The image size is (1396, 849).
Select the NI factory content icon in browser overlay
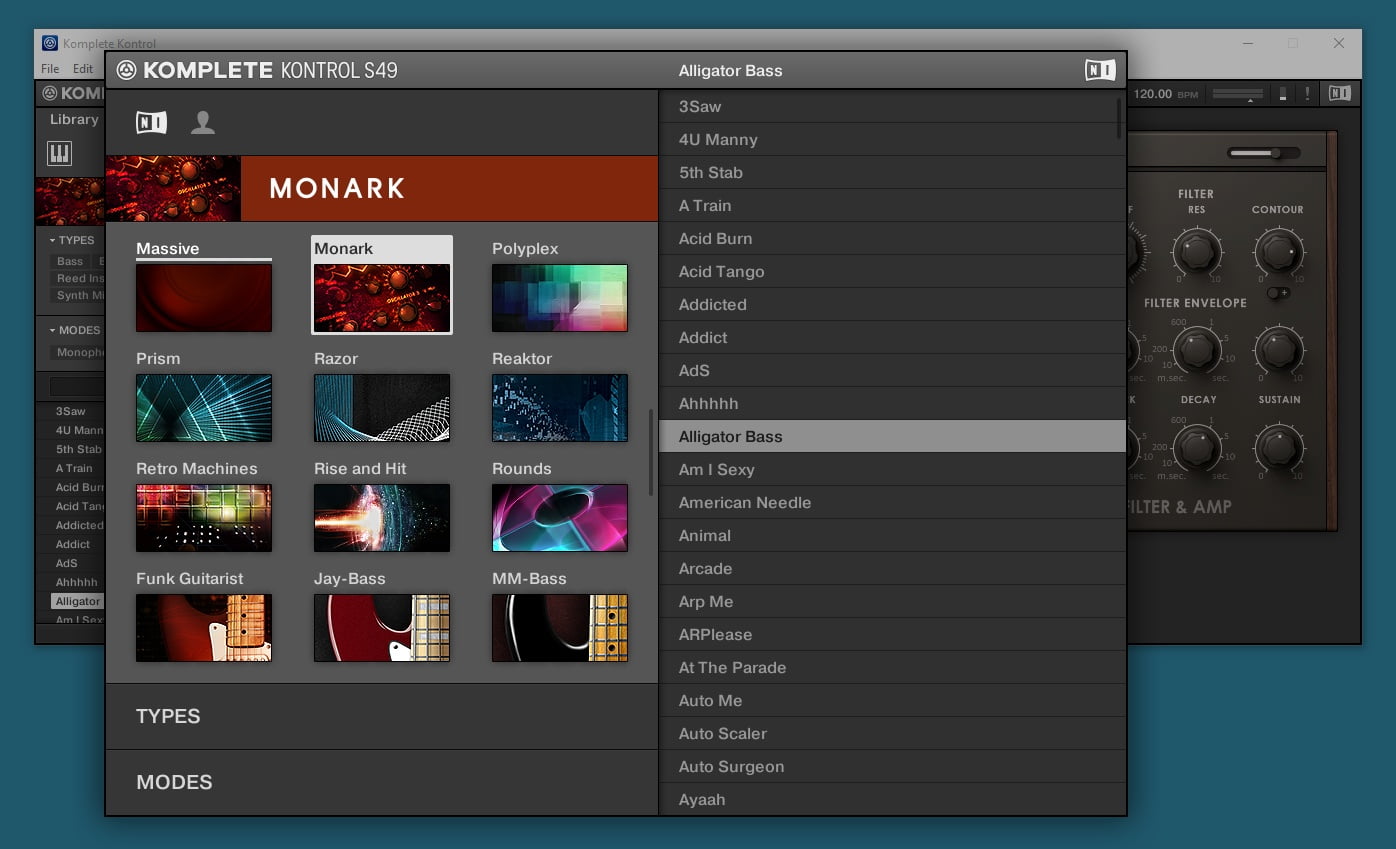[x=151, y=122]
